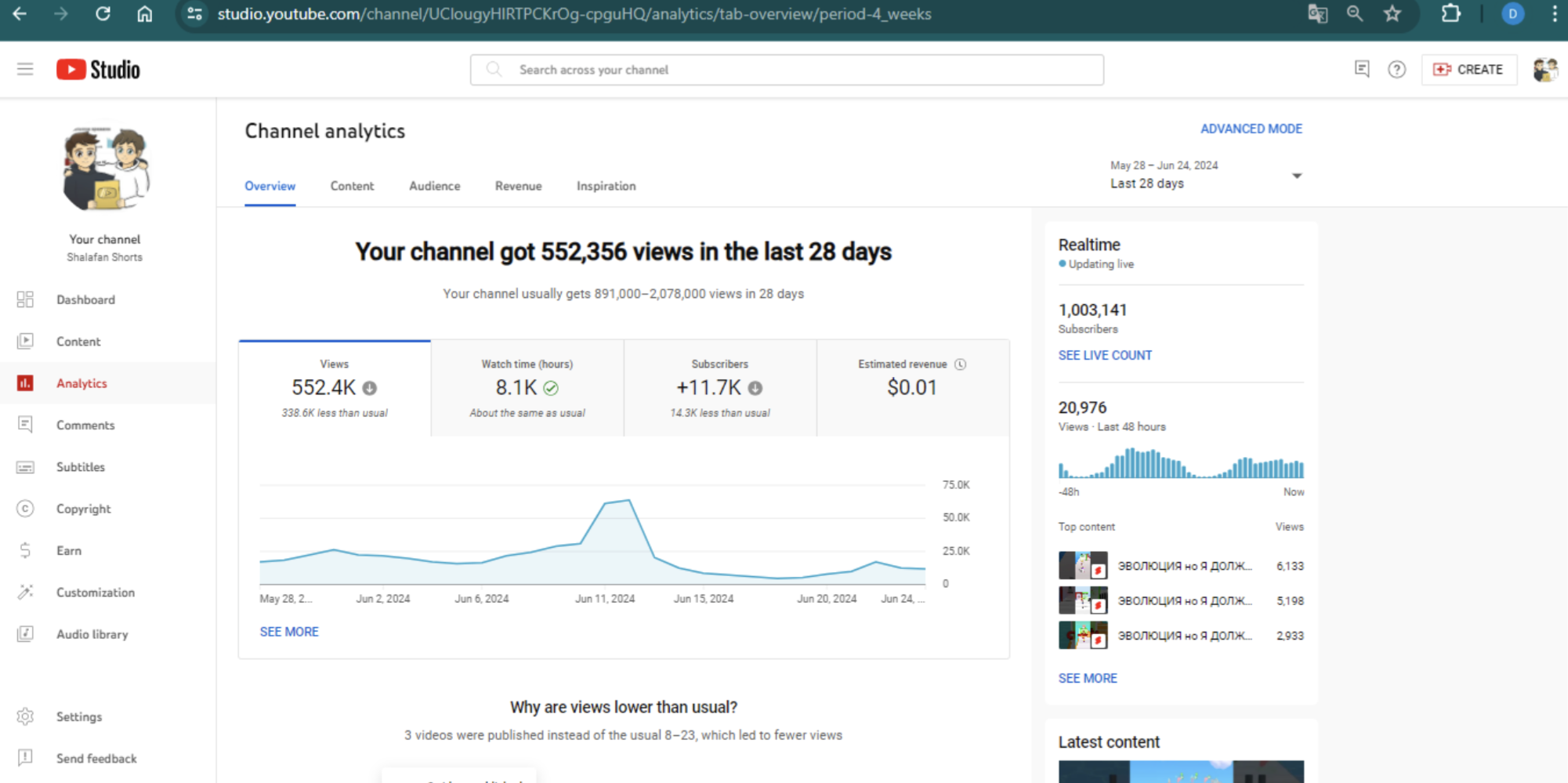Open the Latest content video thumbnail

(x=1181, y=771)
